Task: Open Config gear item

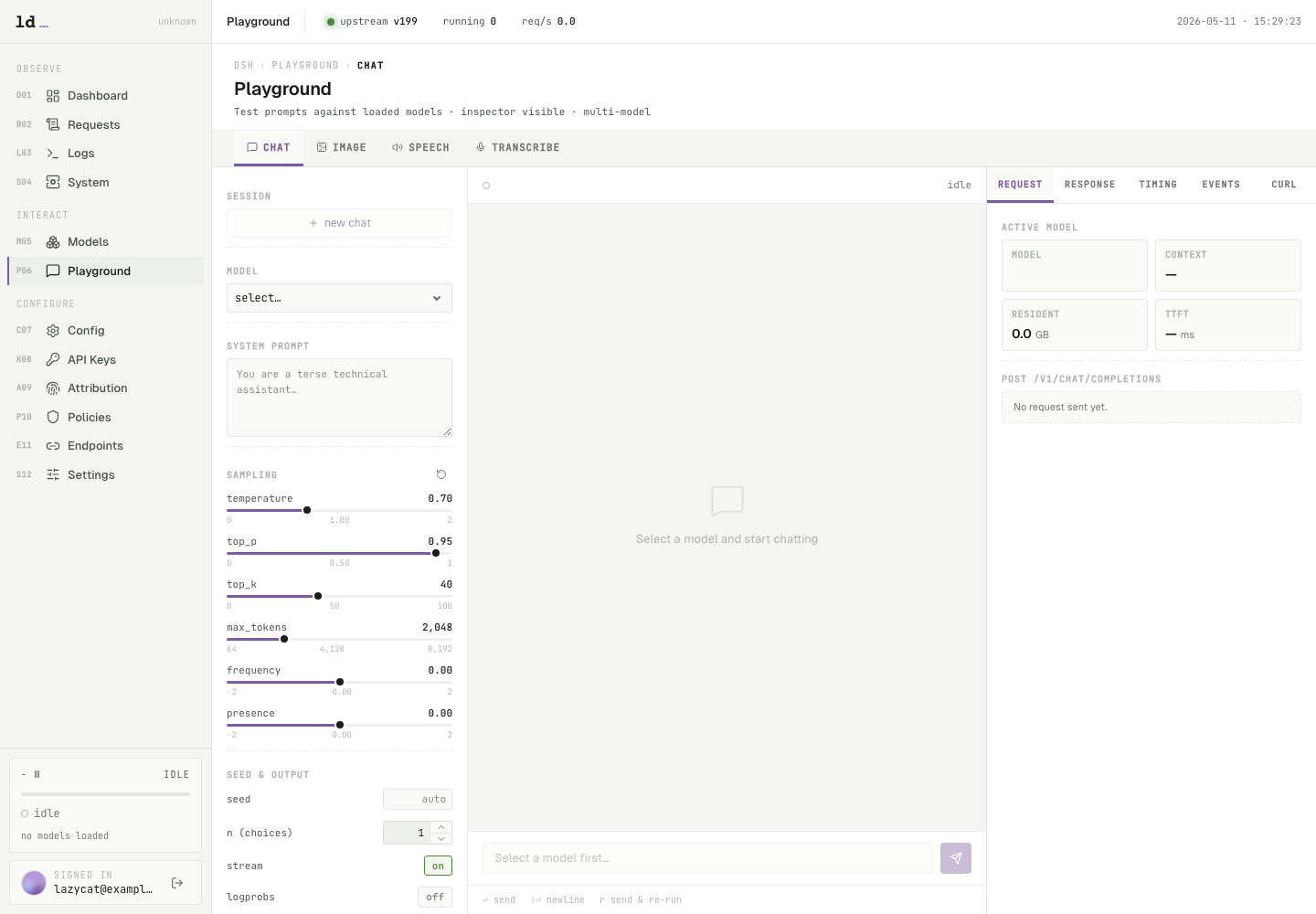Action: tap(105, 331)
